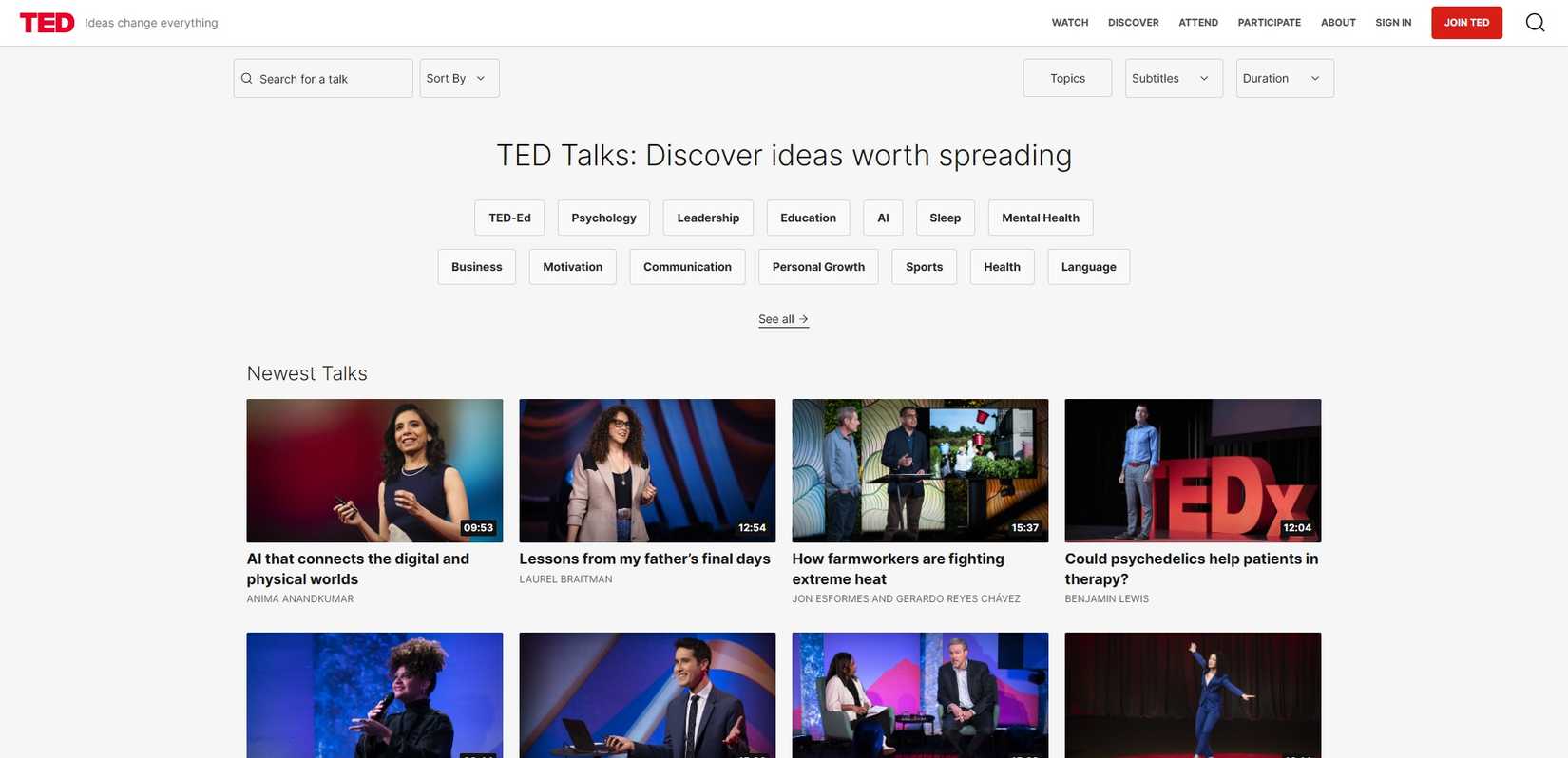The height and width of the screenshot is (758, 1568).
Task: Select the Motivation topic chip
Action: point(573,267)
